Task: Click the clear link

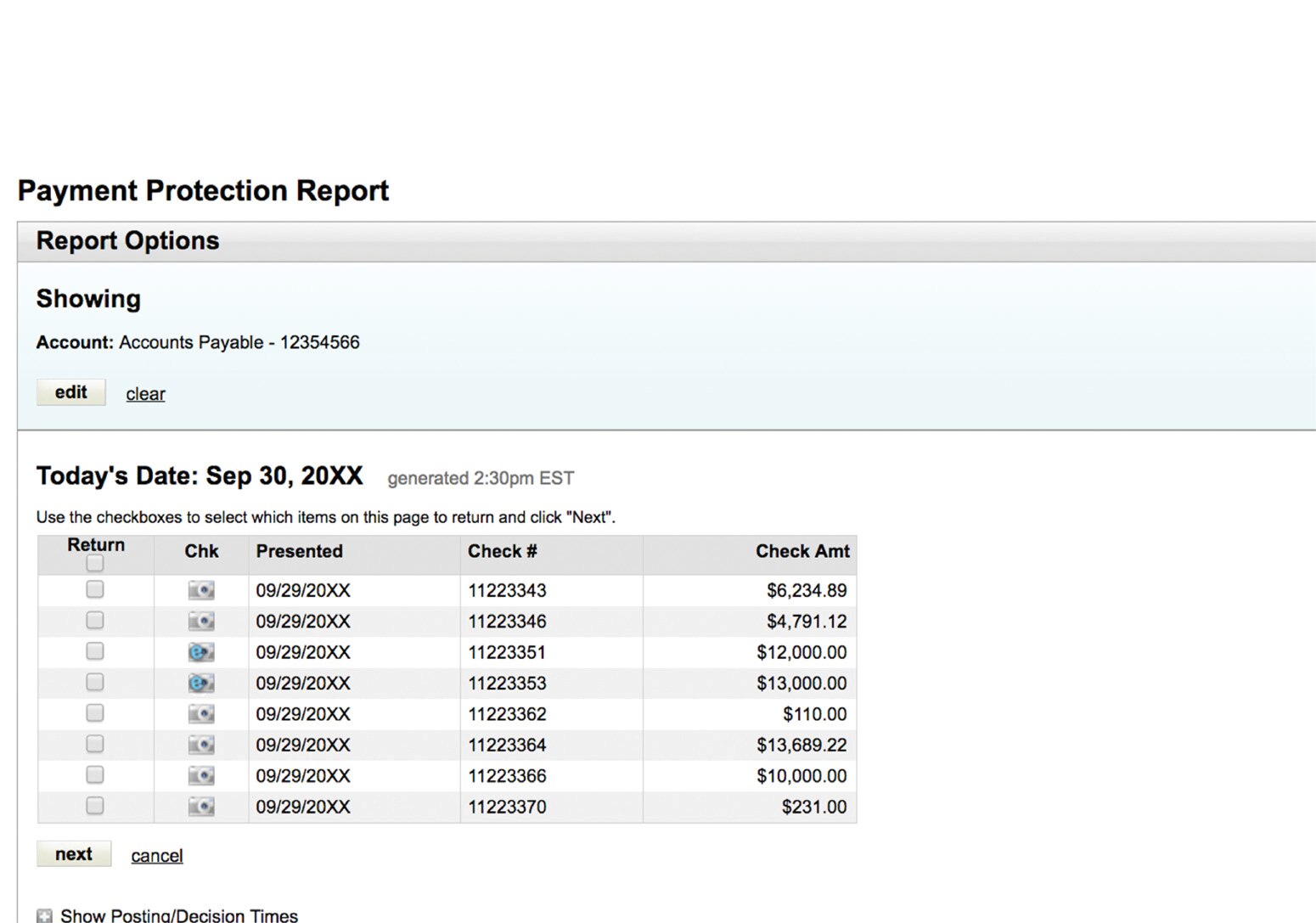Action: (x=145, y=393)
